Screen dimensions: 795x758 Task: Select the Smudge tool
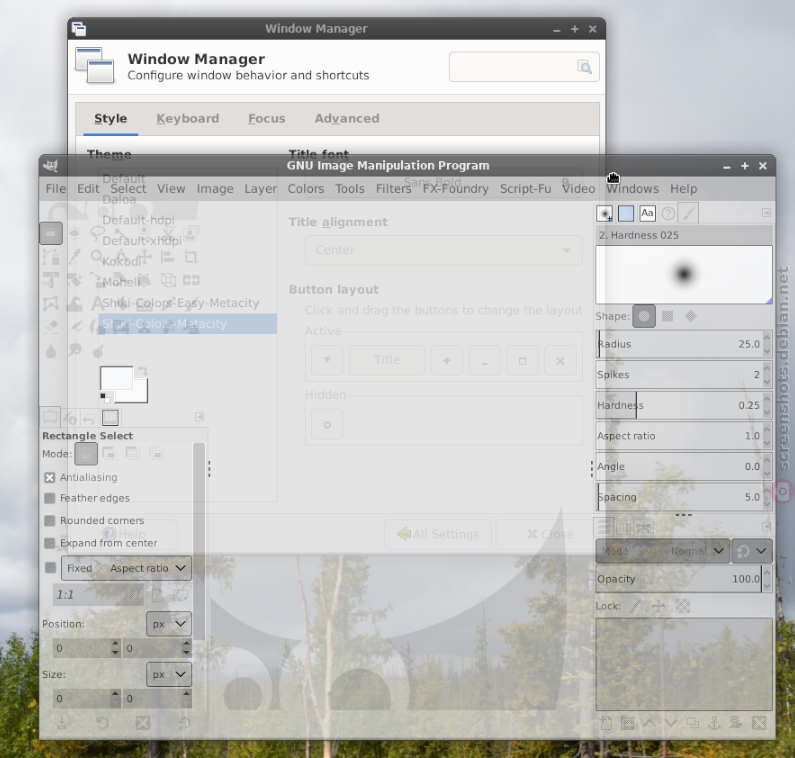point(75,350)
